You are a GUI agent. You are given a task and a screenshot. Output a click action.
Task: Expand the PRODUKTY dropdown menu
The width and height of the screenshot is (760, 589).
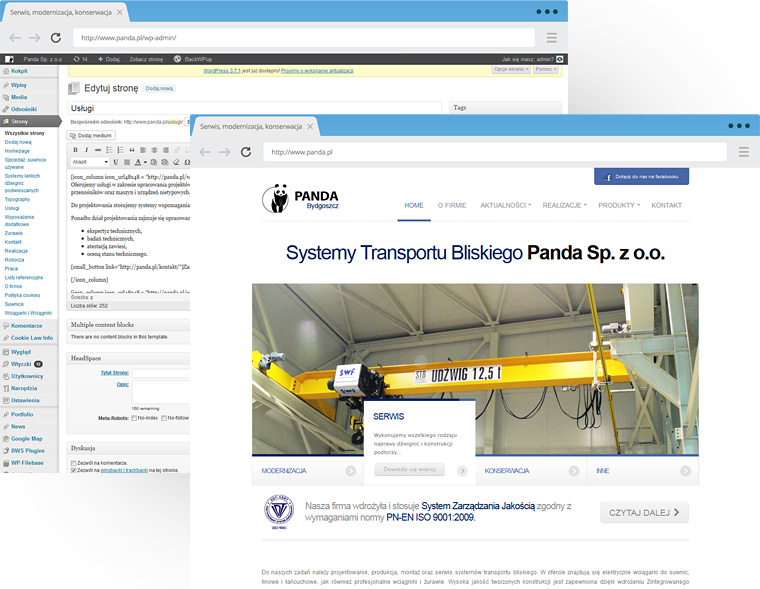point(618,205)
